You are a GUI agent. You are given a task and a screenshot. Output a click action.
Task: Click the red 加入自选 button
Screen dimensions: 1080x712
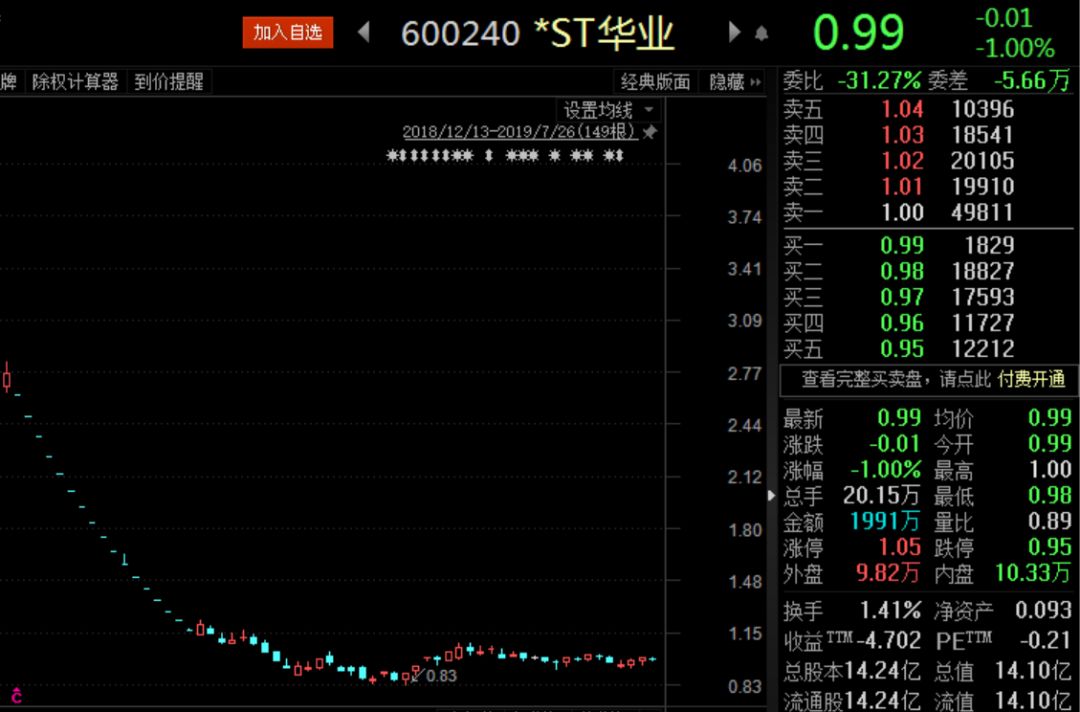point(287,32)
